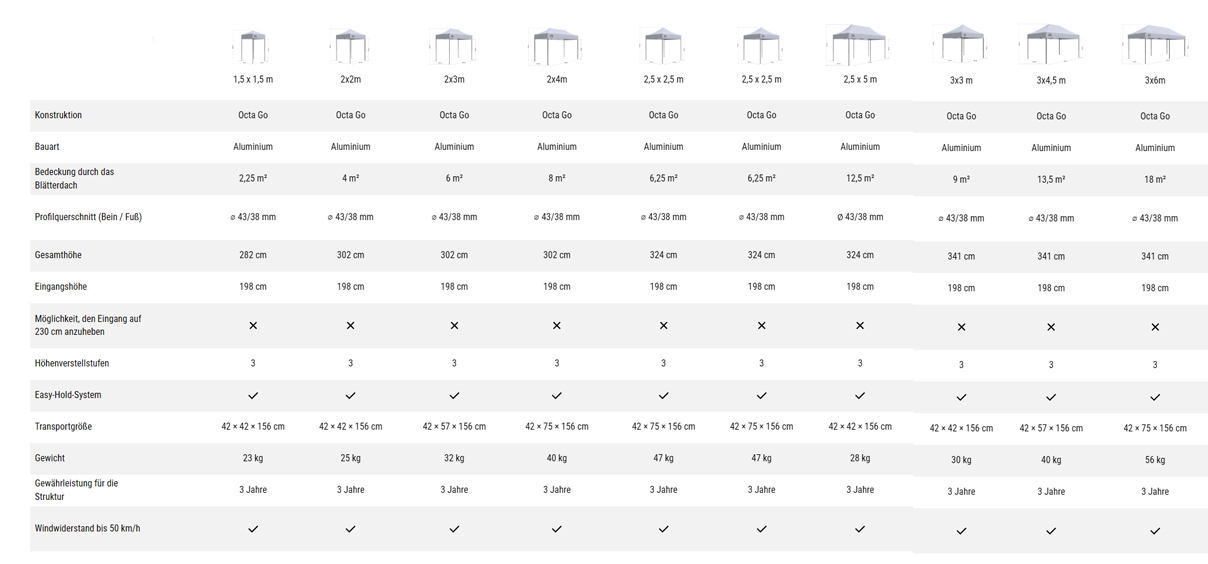Click the Windwiderstand checkmark in 2,5 x 5 m column

[x=860, y=529]
